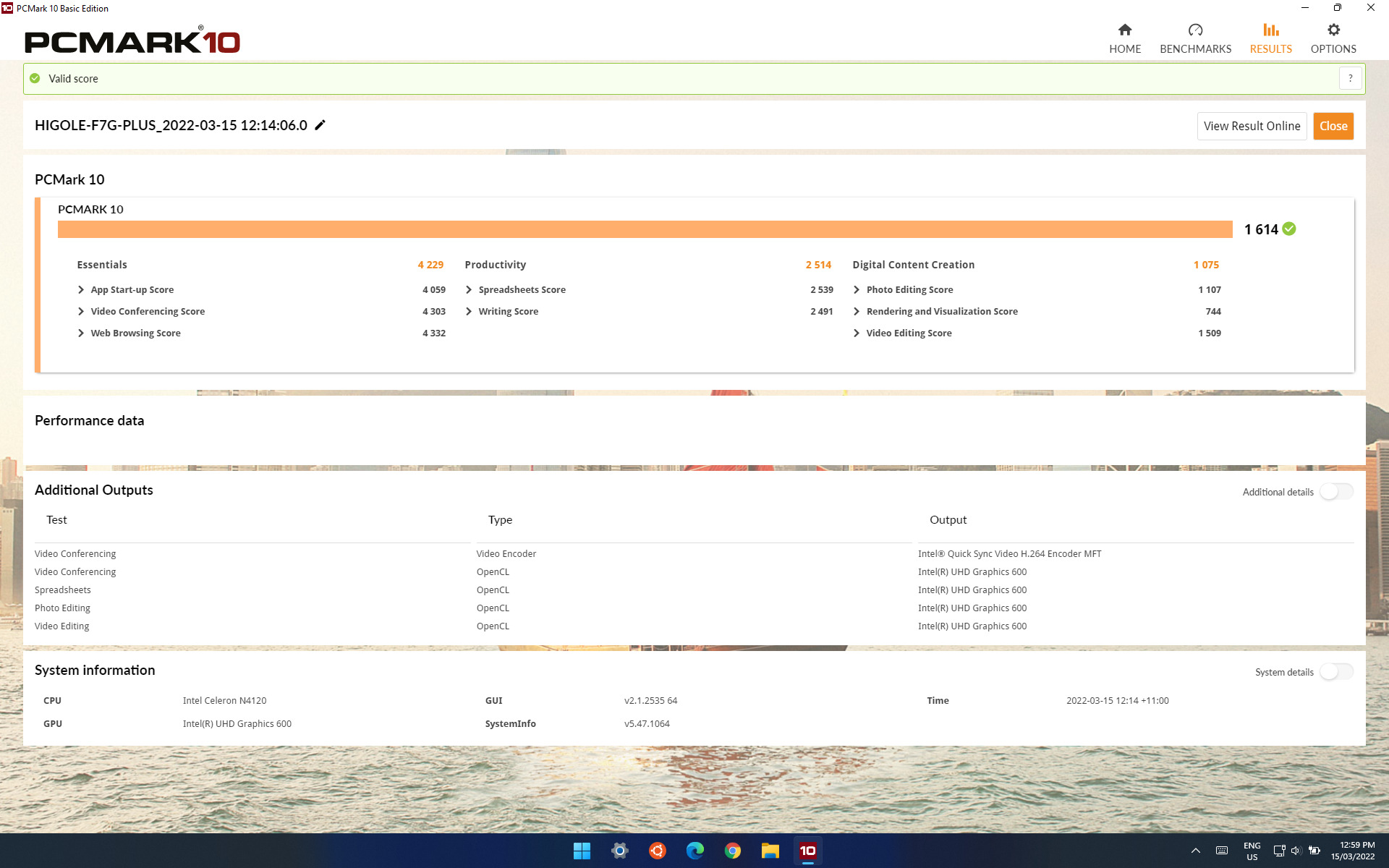This screenshot has width=1389, height=868.
Task: Click the Productivity score 2 514
Action: coord(818,265)
